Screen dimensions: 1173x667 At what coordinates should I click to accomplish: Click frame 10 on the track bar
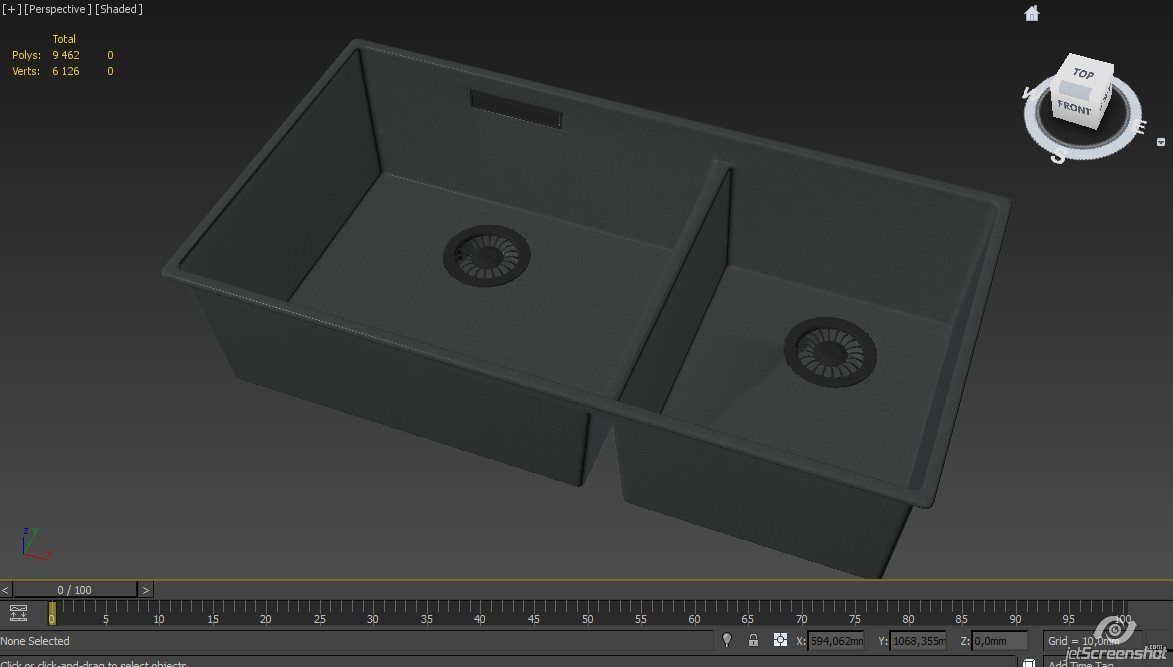(x=159, y=619)
